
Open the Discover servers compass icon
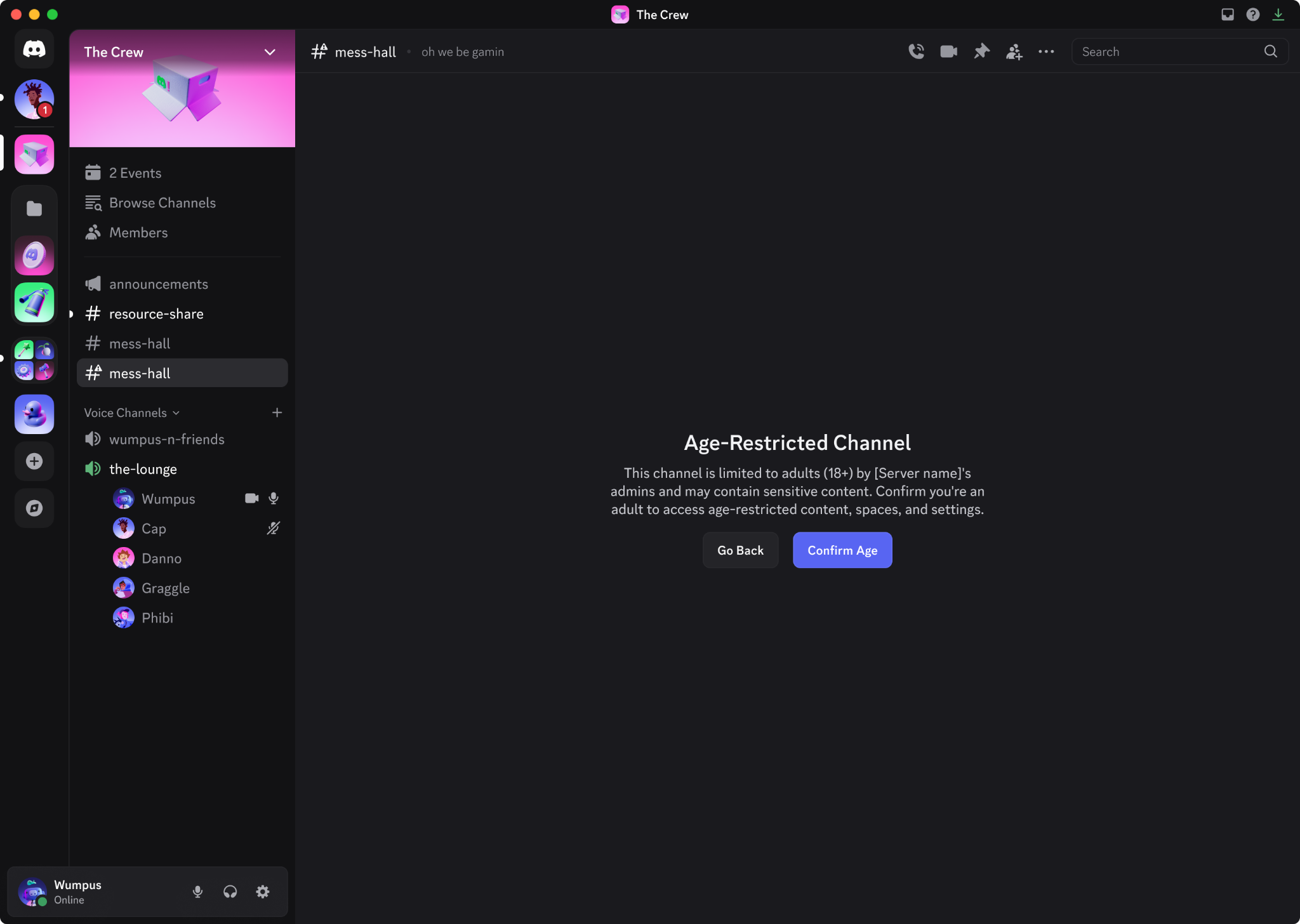coord(34,508)
